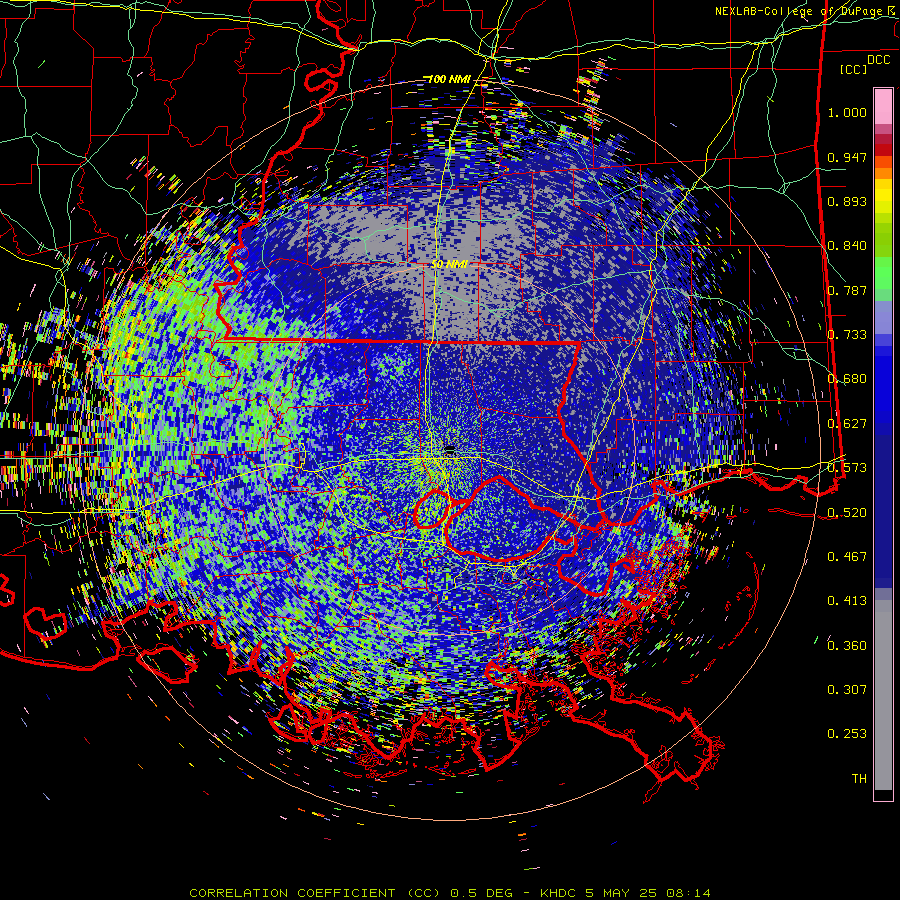The height and width of the screenshot is (900, 900).
Task: Click the 50 NMI range ring label
Action: click(x=449, y=265)
